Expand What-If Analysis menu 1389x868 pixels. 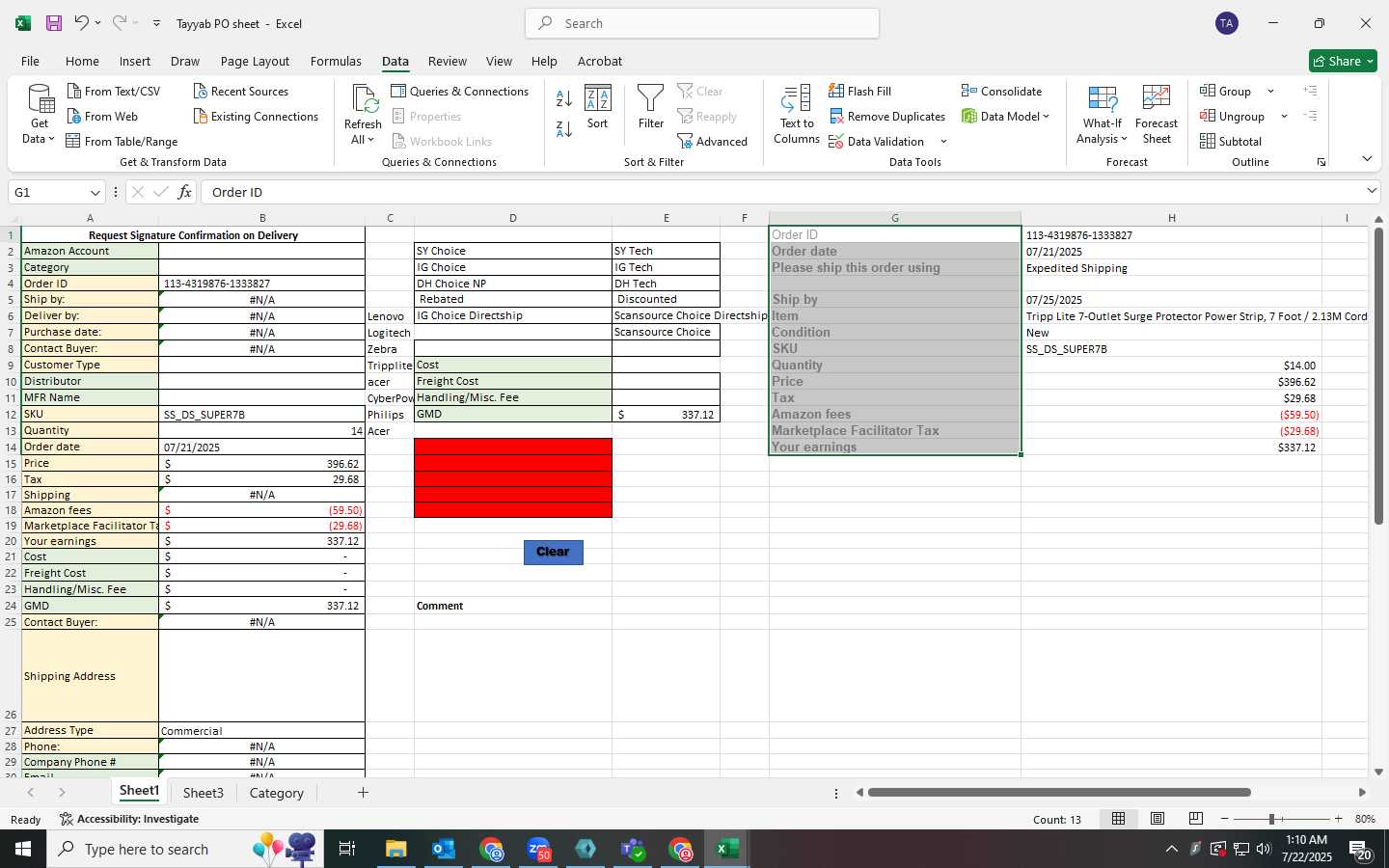pyautogui.click(x=1102, y=114)
